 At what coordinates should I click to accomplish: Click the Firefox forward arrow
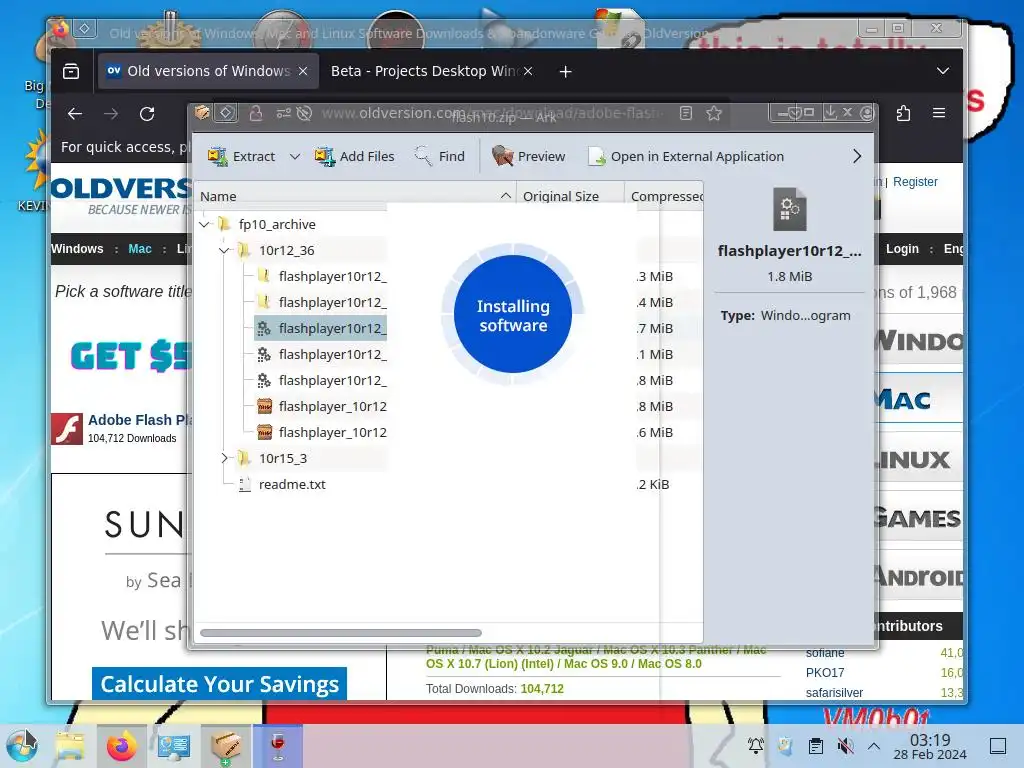111,114
